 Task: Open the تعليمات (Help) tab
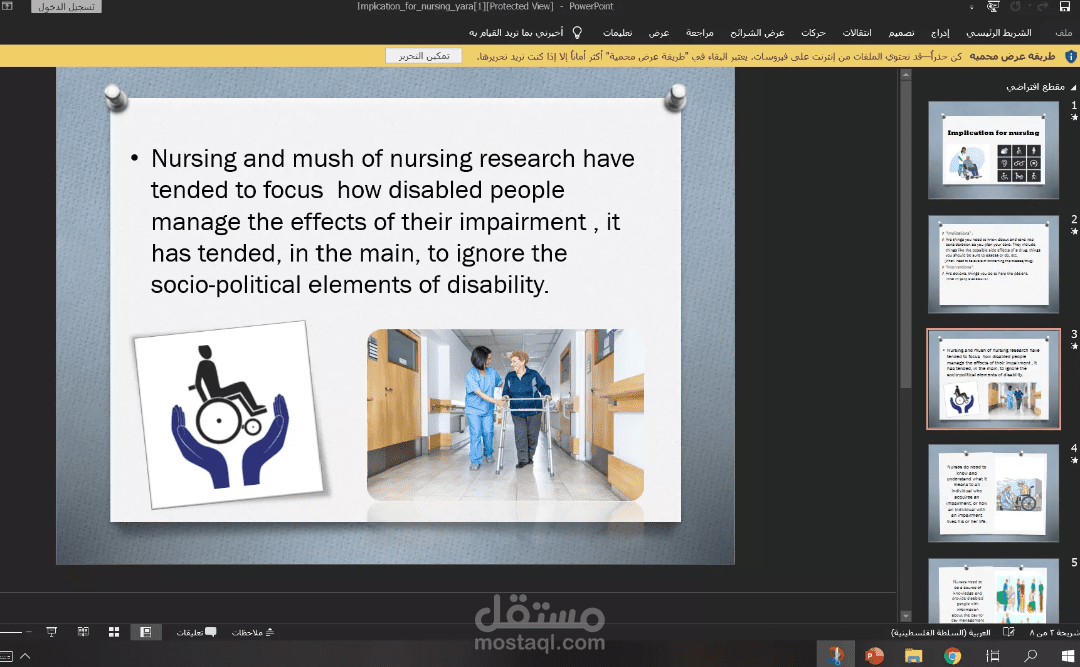[x=617, y=32]
